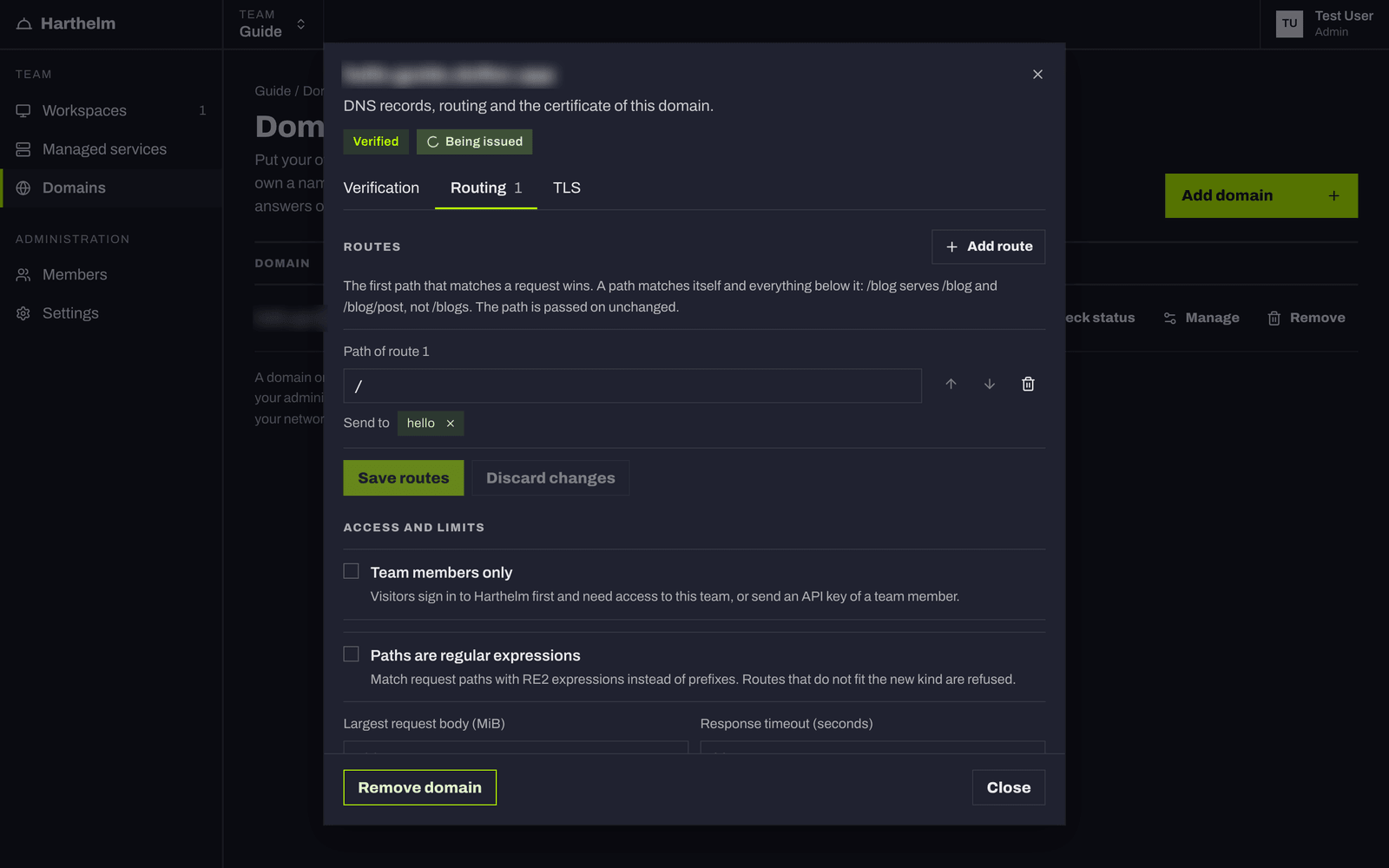Screen dimensions: 1389x868
Task: Click the Being issued certificate badge
Action: click(x=475, y=141)
